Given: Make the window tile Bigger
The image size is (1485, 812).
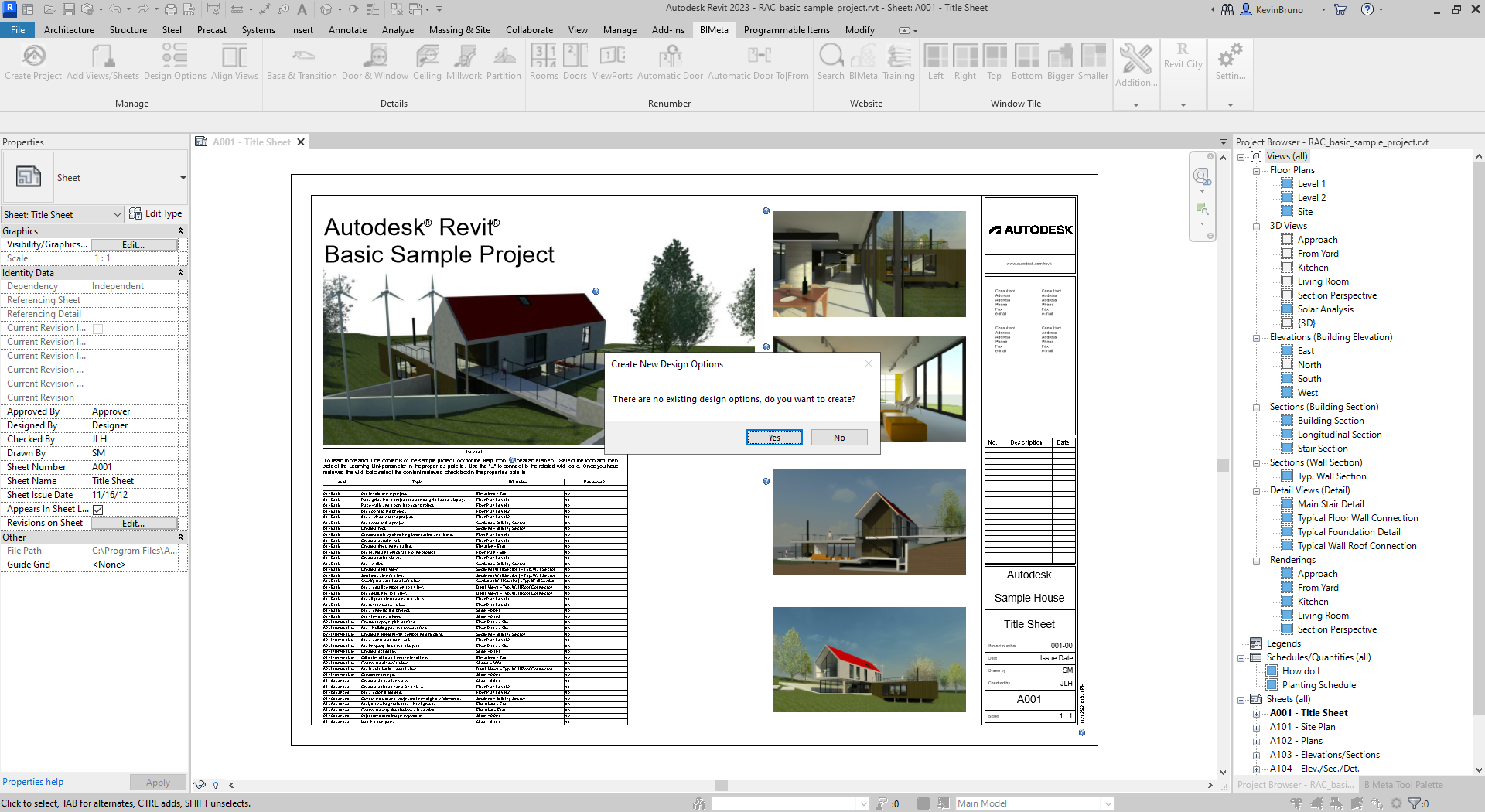Looking at the screenshot, I should coord(1060,62).
